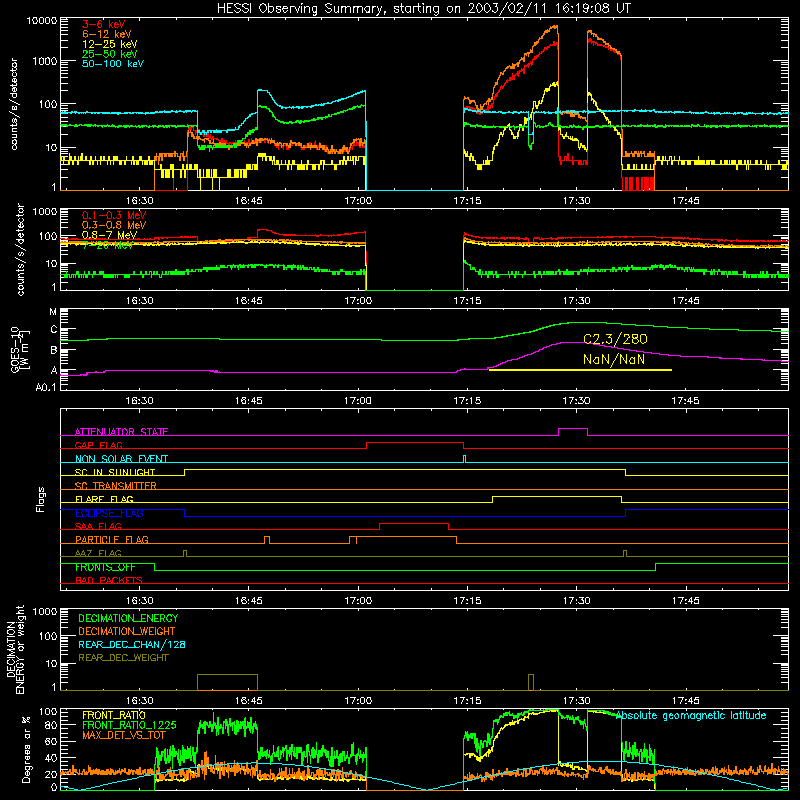Select the SC_TRANSMITTER flag label

tap(115, 485)
